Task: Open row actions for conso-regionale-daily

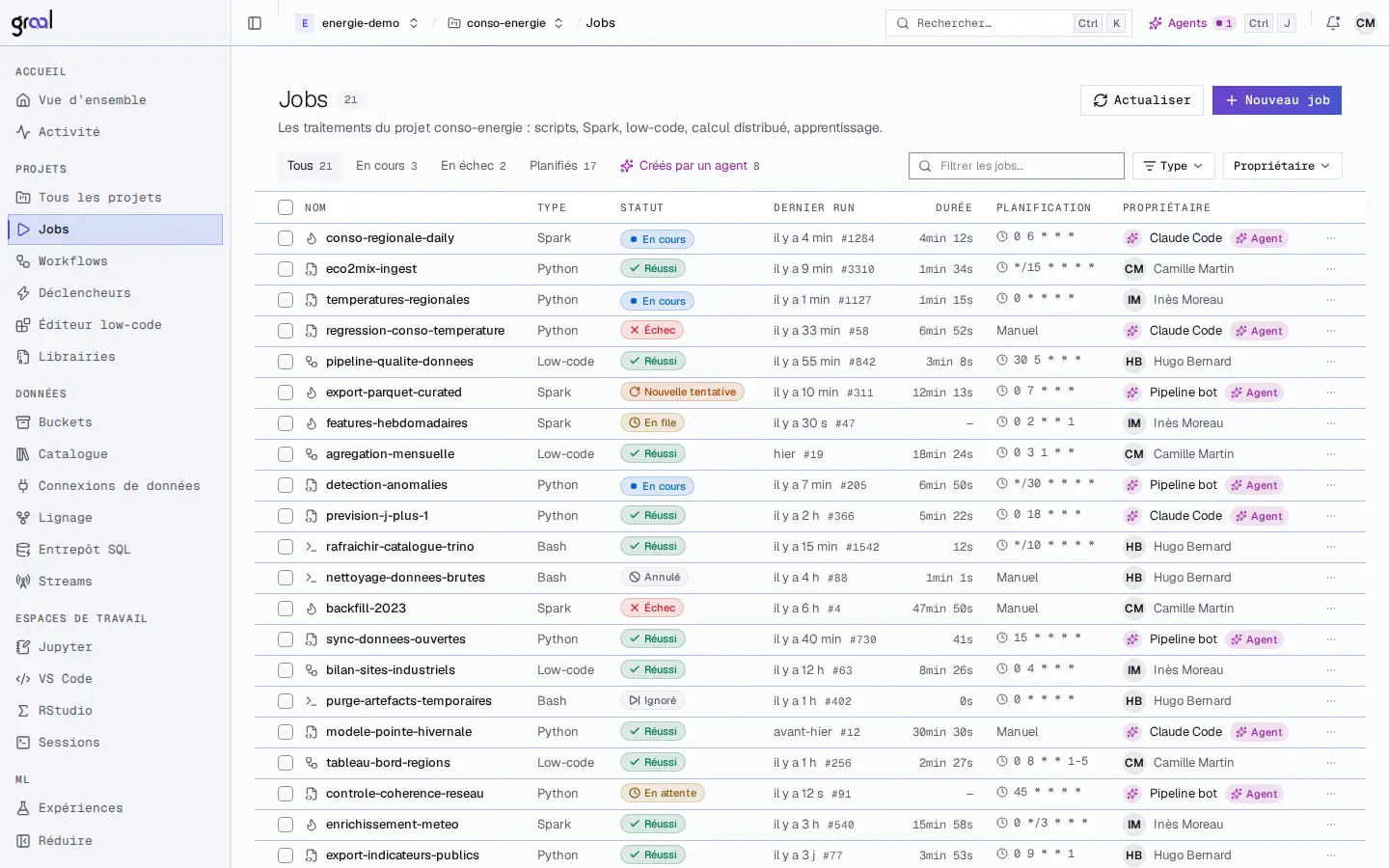Action: [1331, 238]
